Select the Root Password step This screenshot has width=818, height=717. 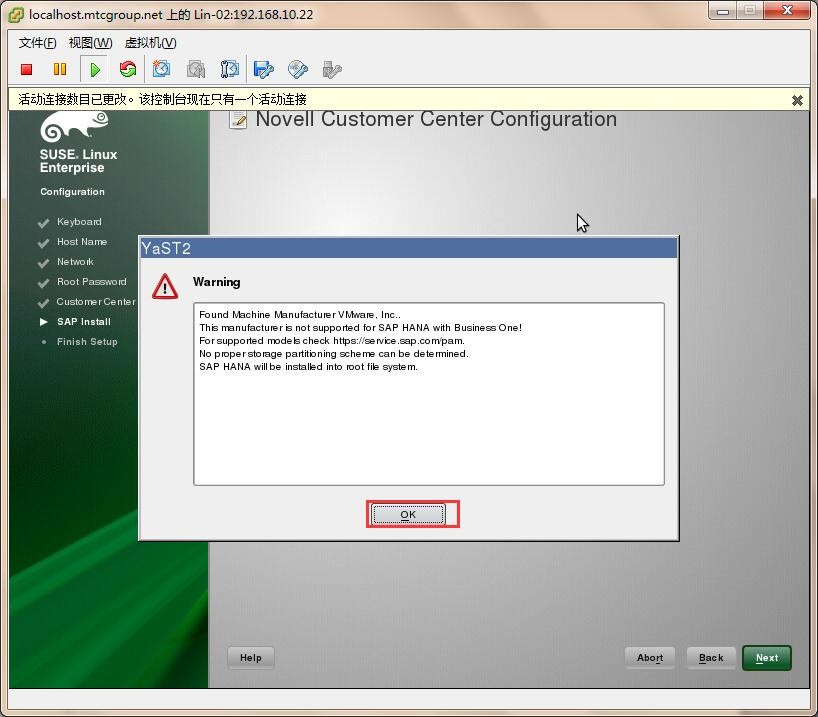pyautogui.click(x=91, y=282)
